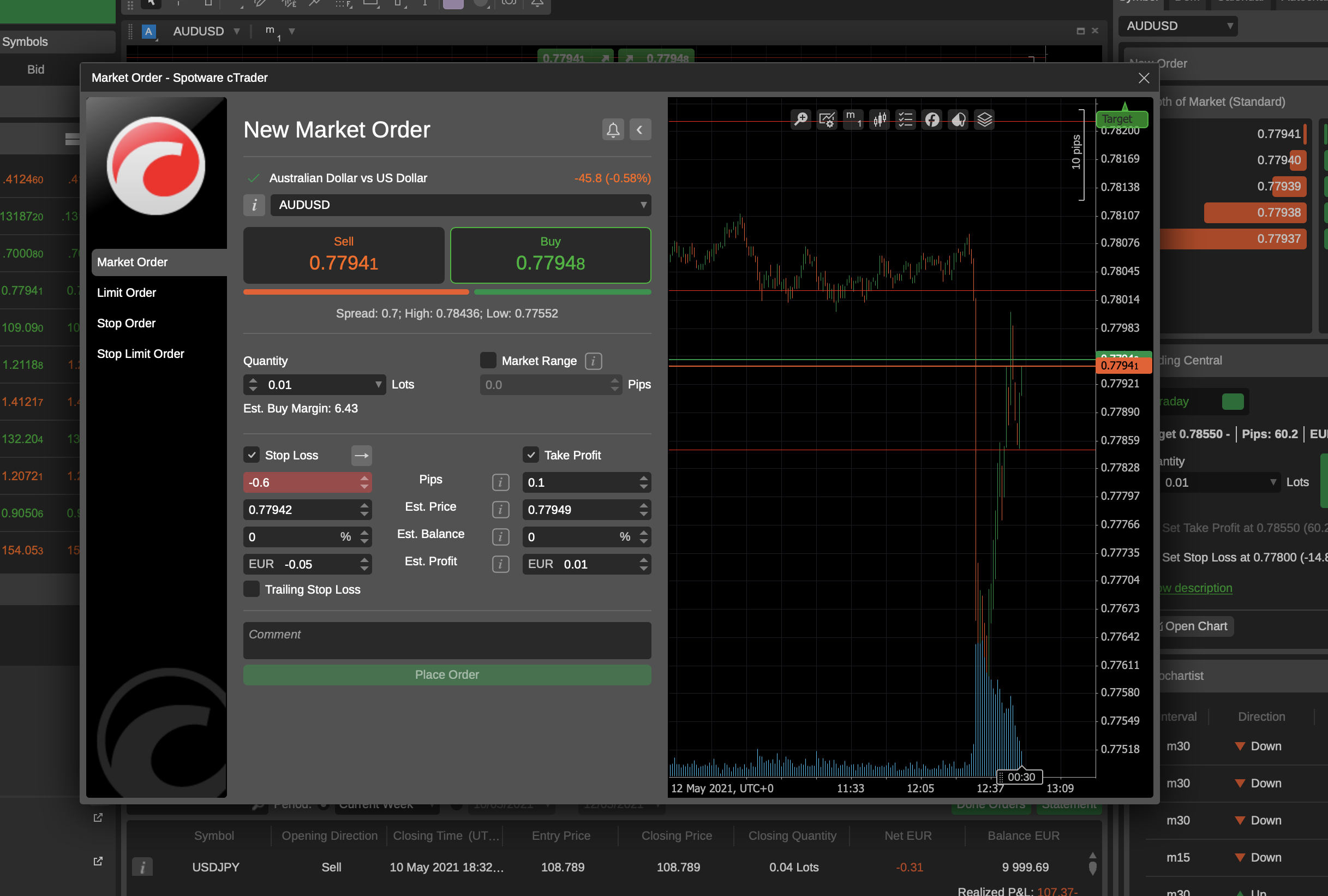Click the show description link
1328x896 pixels.
point(1195,588)
